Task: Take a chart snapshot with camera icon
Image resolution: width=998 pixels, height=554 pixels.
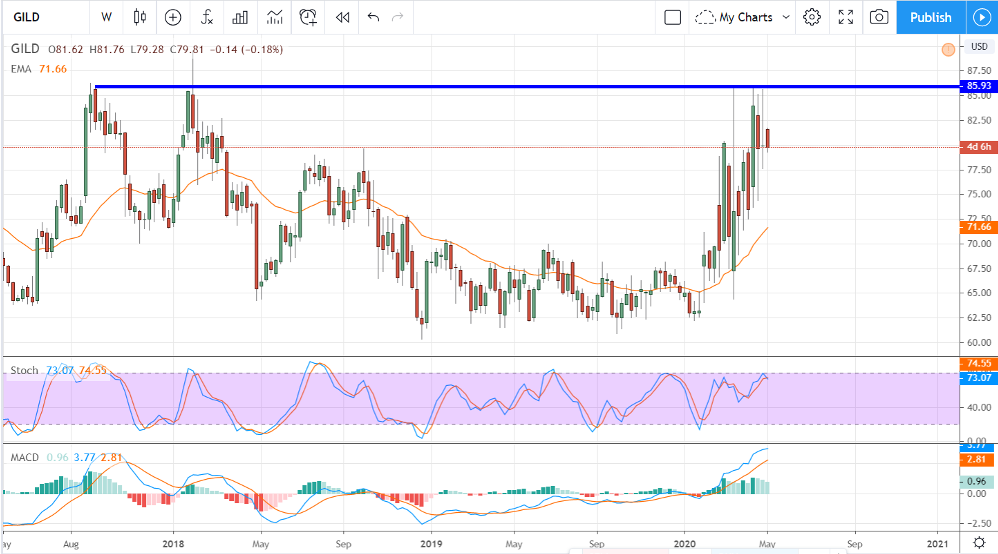Action: pyautogui.click(x=879, y=17)
